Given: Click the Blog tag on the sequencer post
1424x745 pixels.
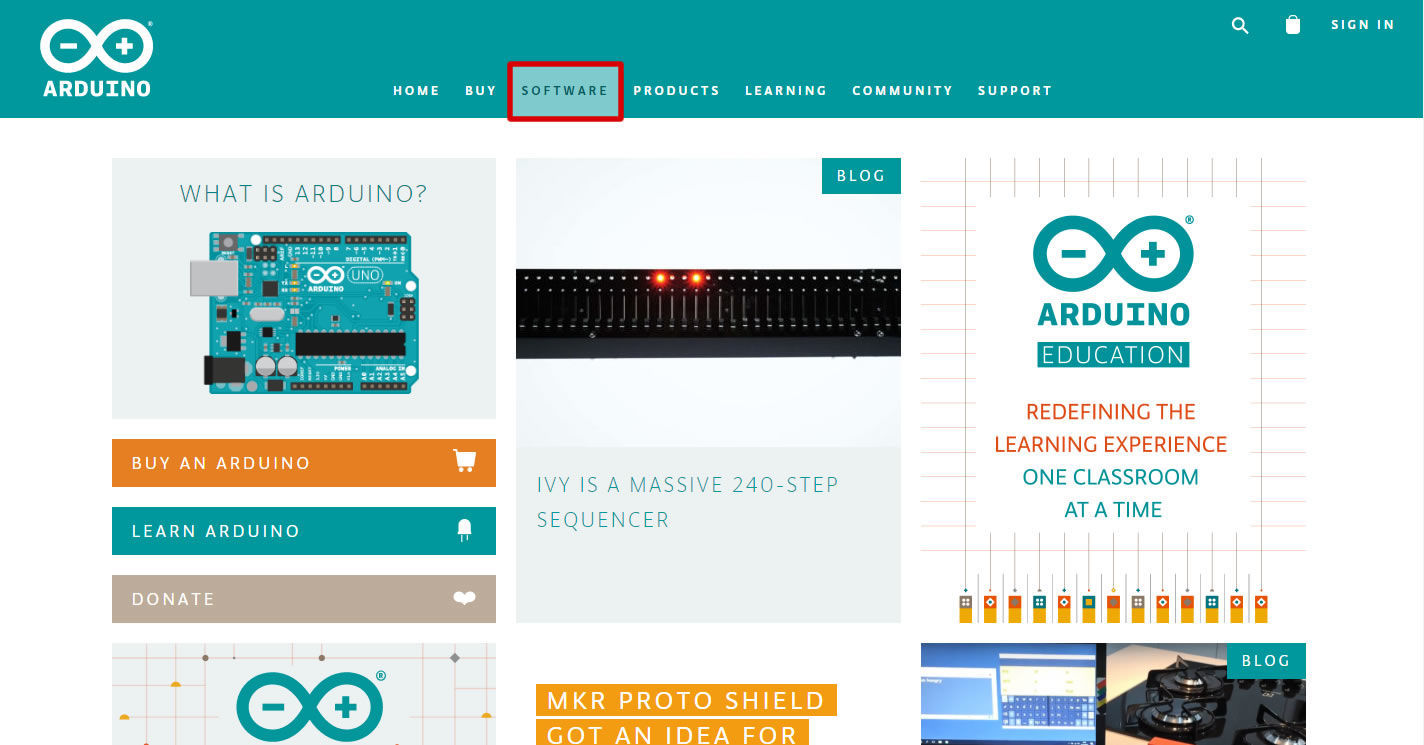Looking at the screenshot, I should pos(861,176).
